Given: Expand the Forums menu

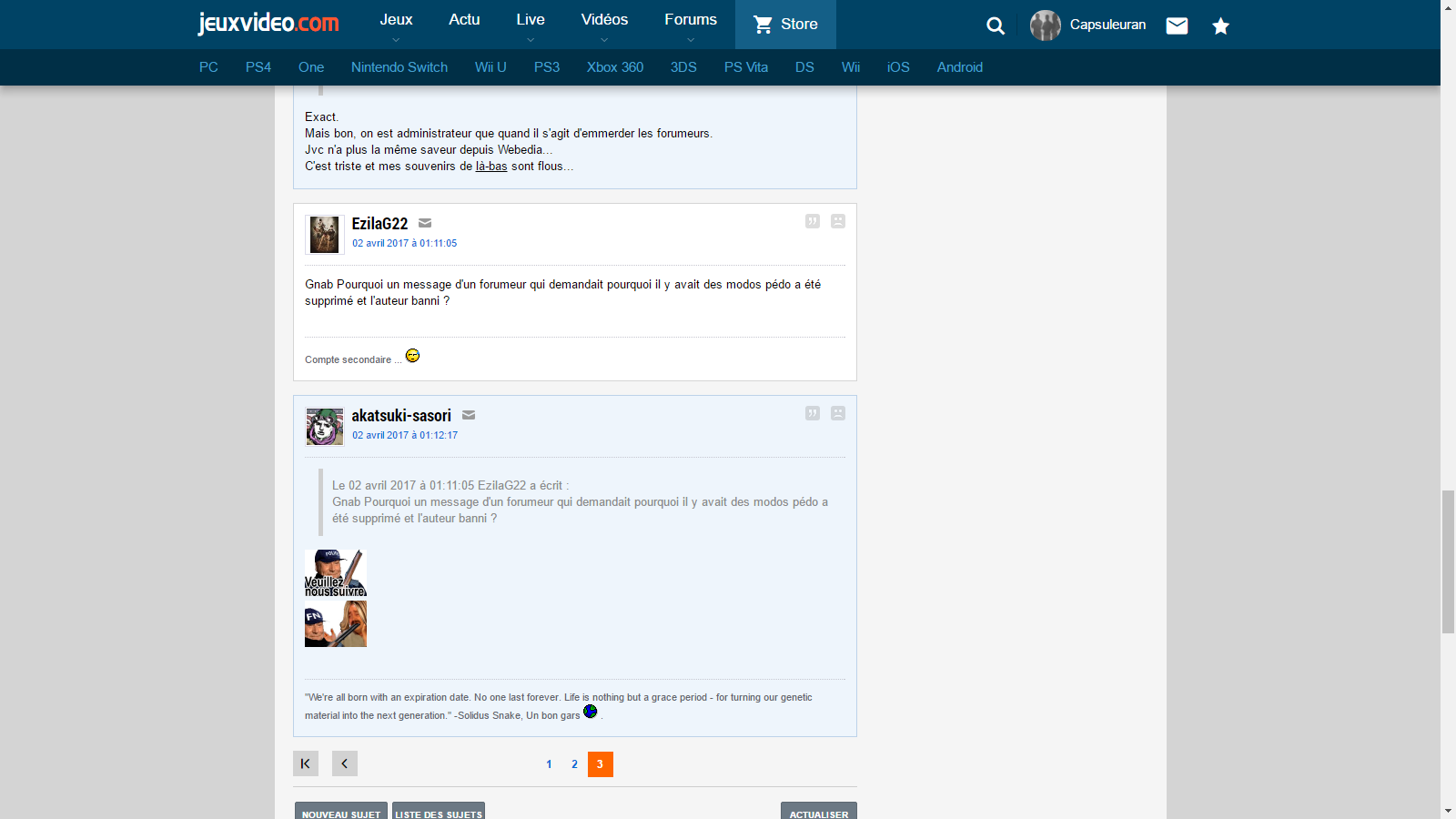Looking at the screenshot, I should 690,25.
